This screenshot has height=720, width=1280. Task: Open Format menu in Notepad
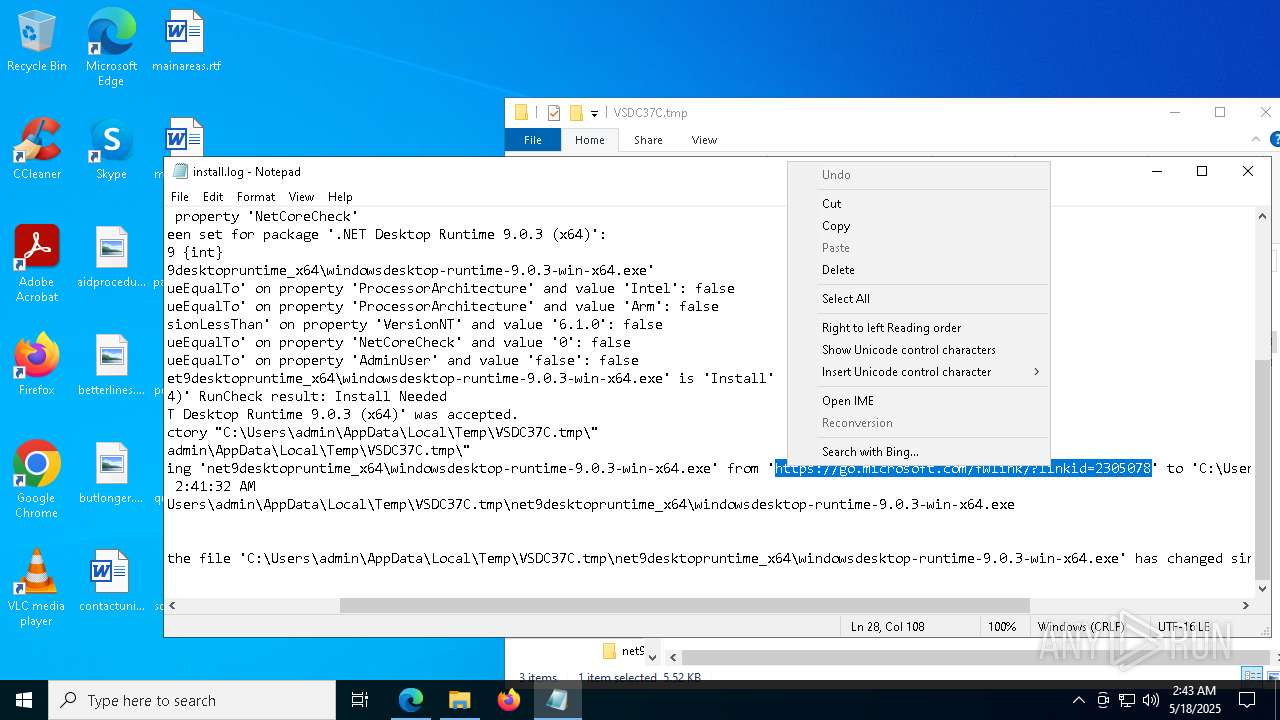click(256, 197)
